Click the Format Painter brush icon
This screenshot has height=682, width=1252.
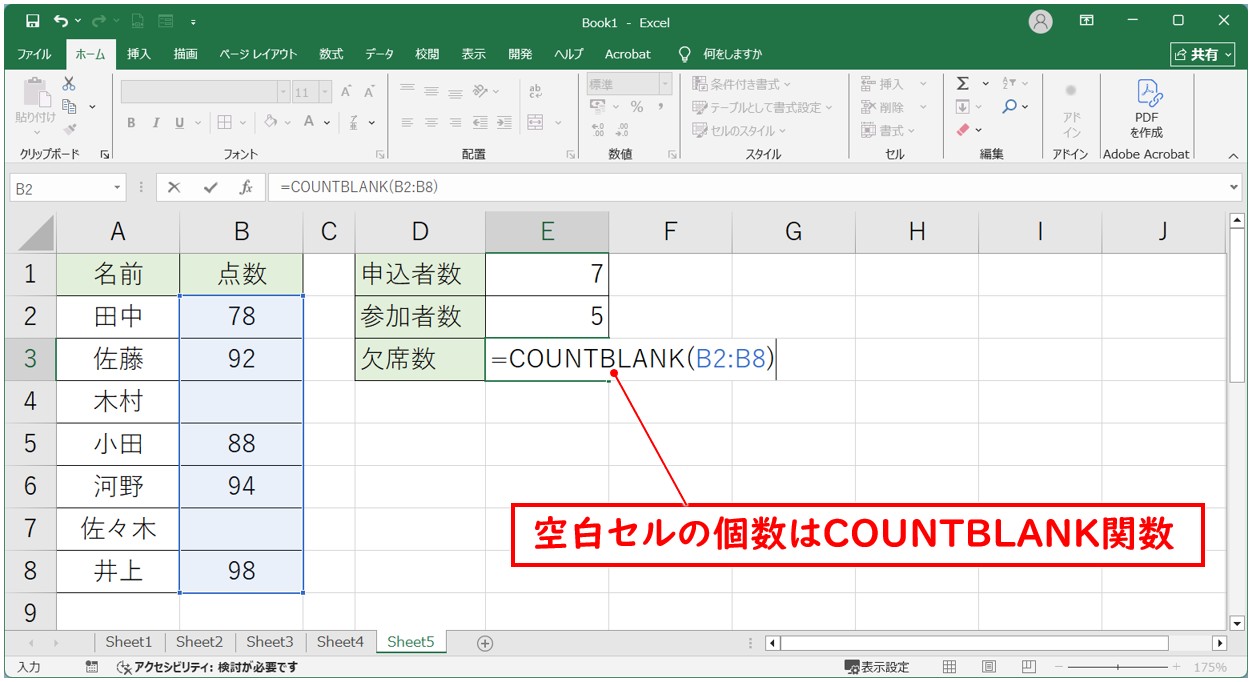[69, 129]
